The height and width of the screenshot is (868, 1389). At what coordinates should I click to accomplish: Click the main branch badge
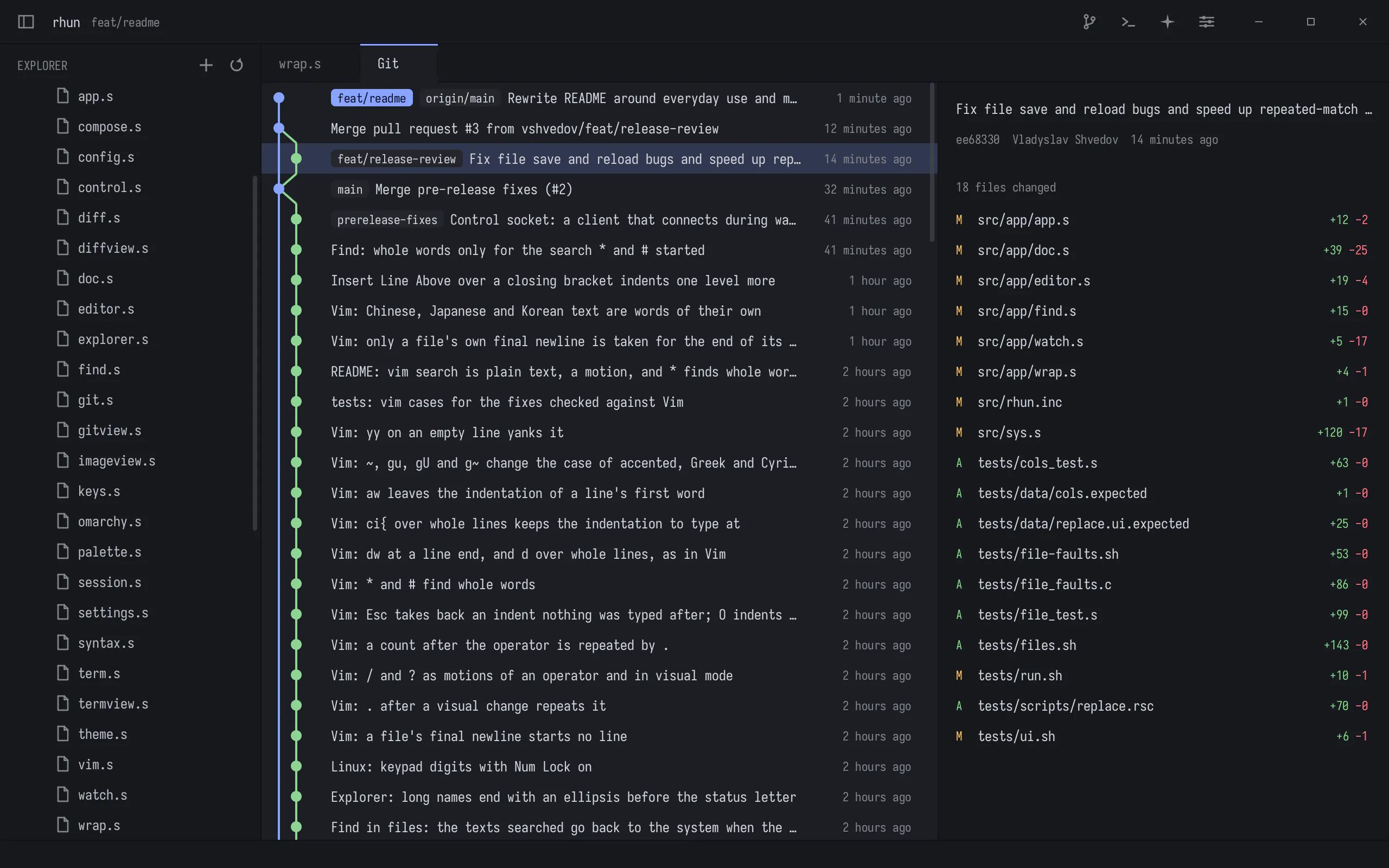349,189
